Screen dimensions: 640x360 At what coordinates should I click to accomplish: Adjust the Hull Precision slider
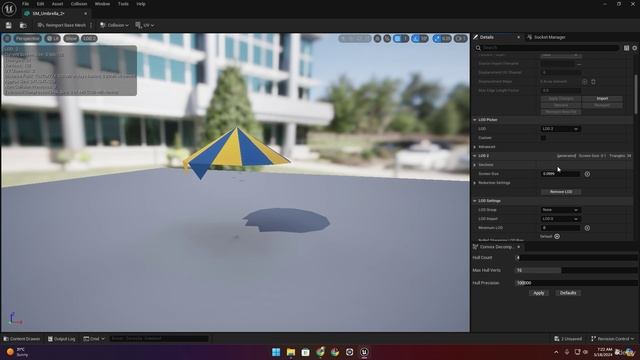576,283
